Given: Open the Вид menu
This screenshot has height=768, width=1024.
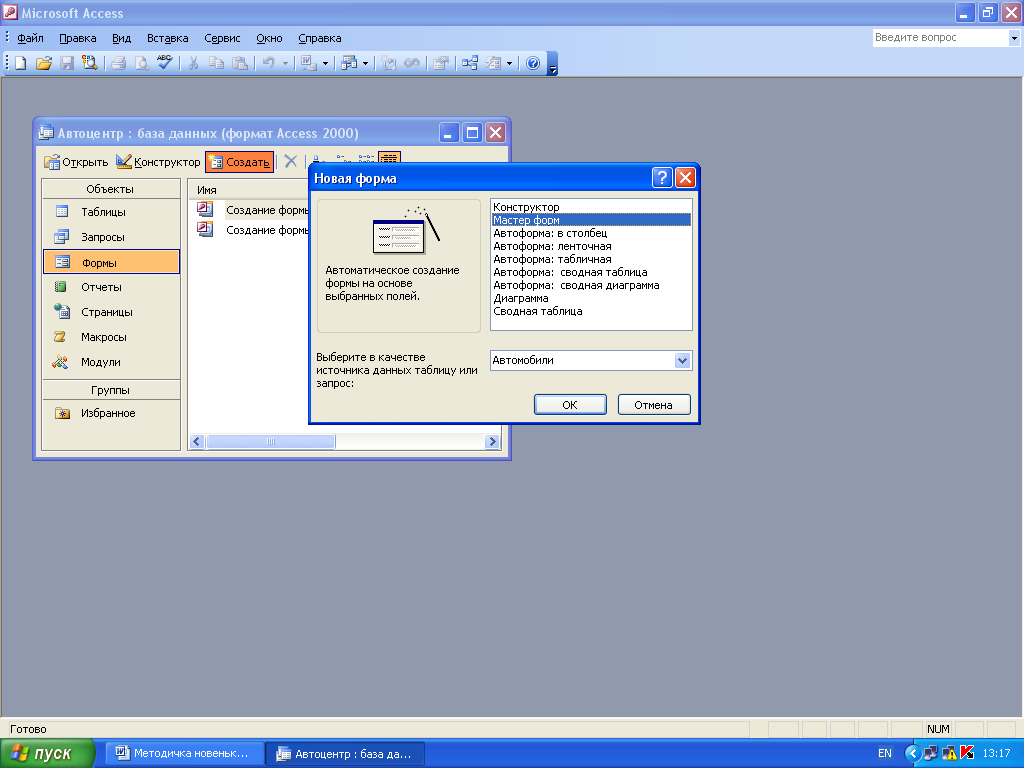Looking at the screenshot, I should point(121,38).
